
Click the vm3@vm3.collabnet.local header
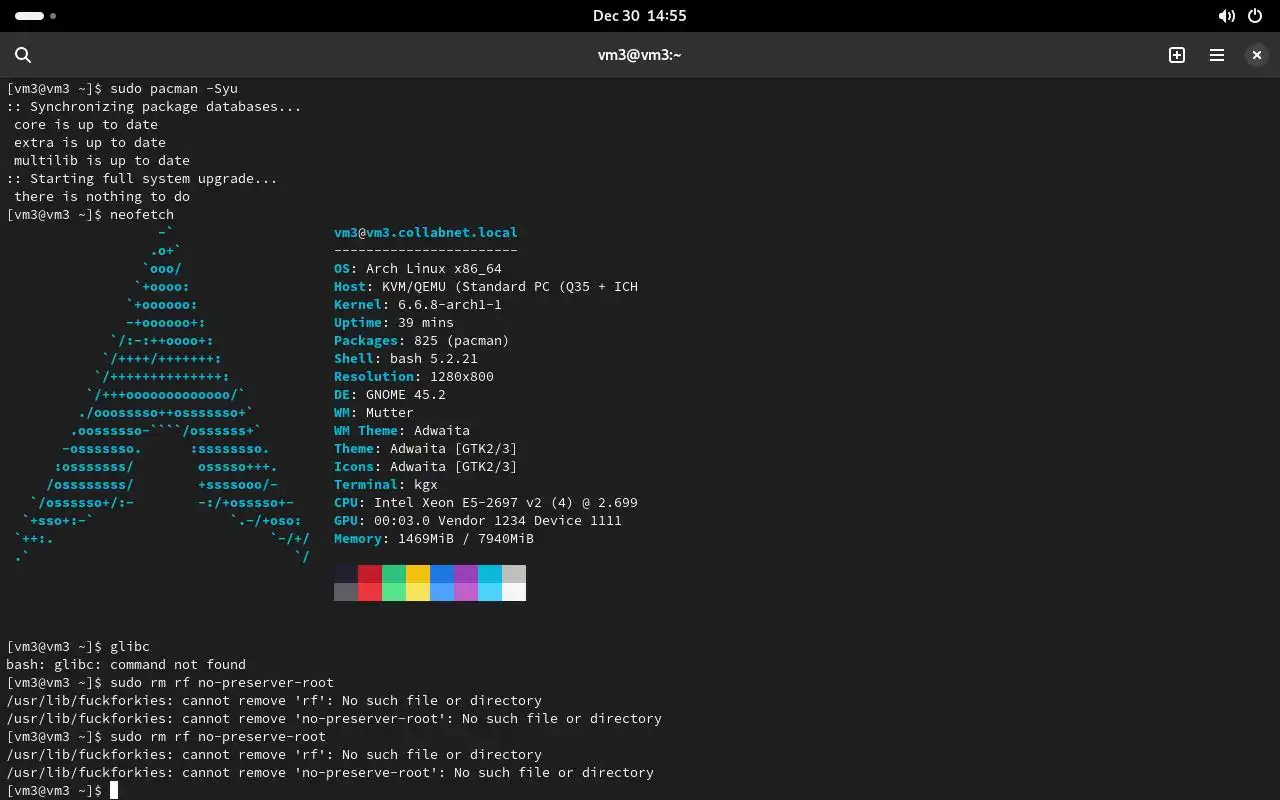pos(426,233)
